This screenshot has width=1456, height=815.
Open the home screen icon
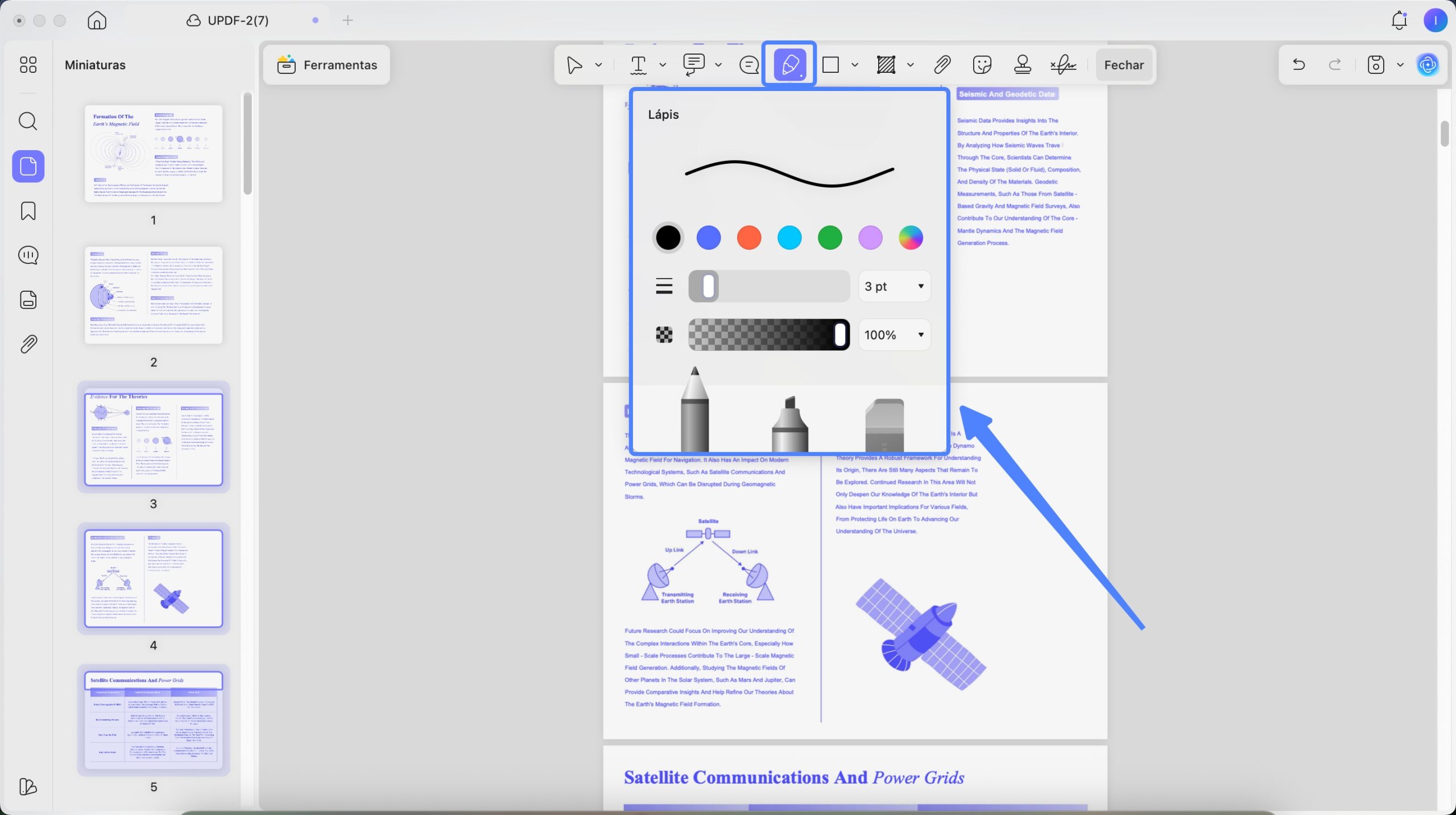(97, 20)
